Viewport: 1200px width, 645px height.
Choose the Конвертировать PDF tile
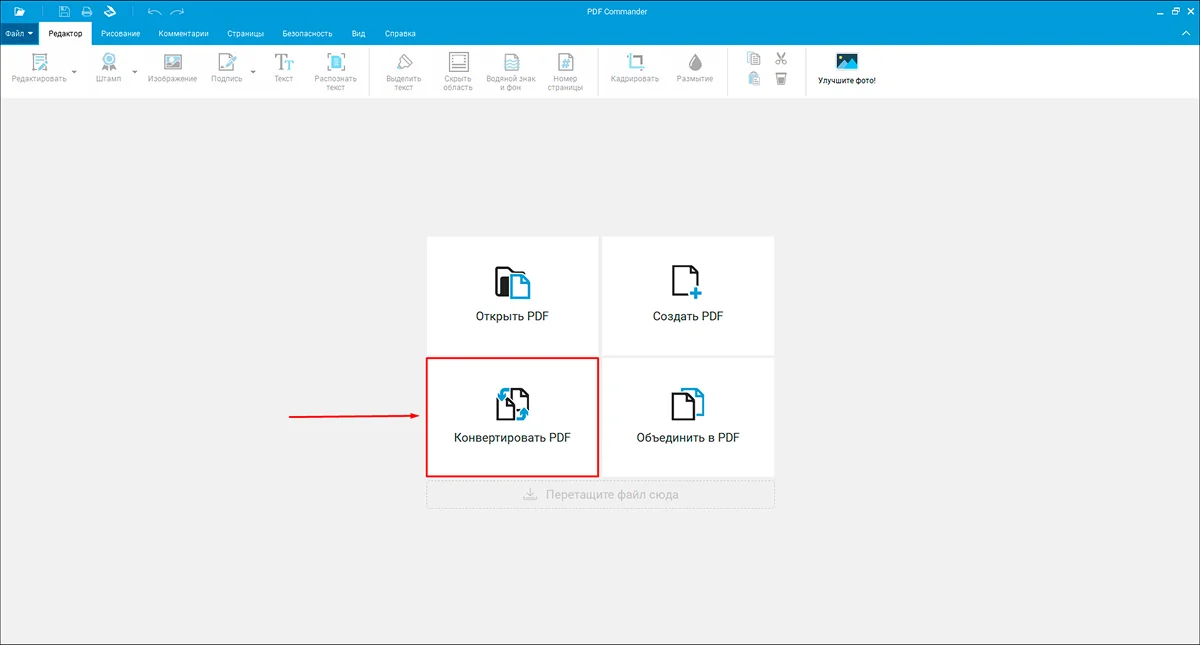pos(512,417)
